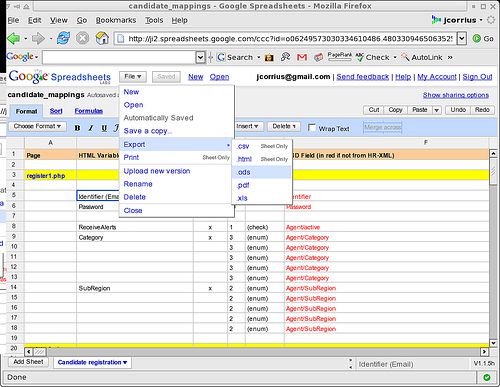
Task: Switch to the Sort tab
Action: click(56, 111)
